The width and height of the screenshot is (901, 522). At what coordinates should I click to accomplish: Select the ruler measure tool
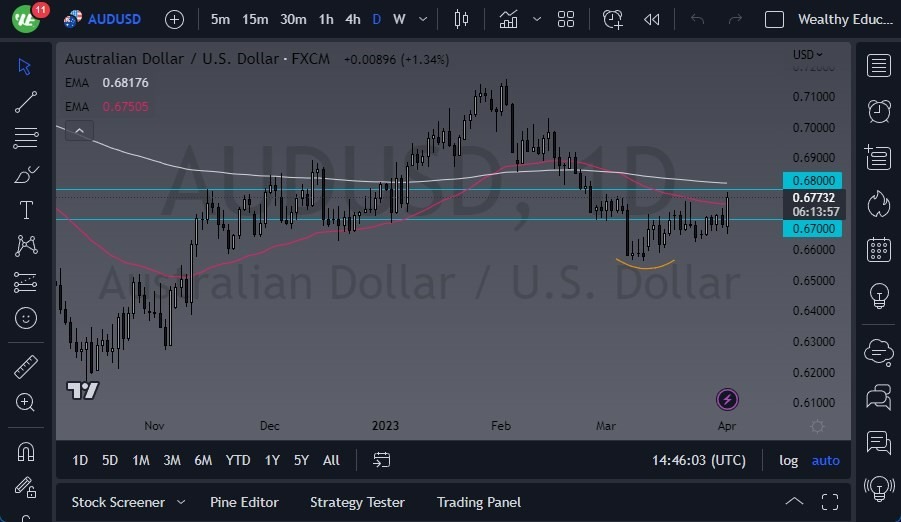click(26, 367)
